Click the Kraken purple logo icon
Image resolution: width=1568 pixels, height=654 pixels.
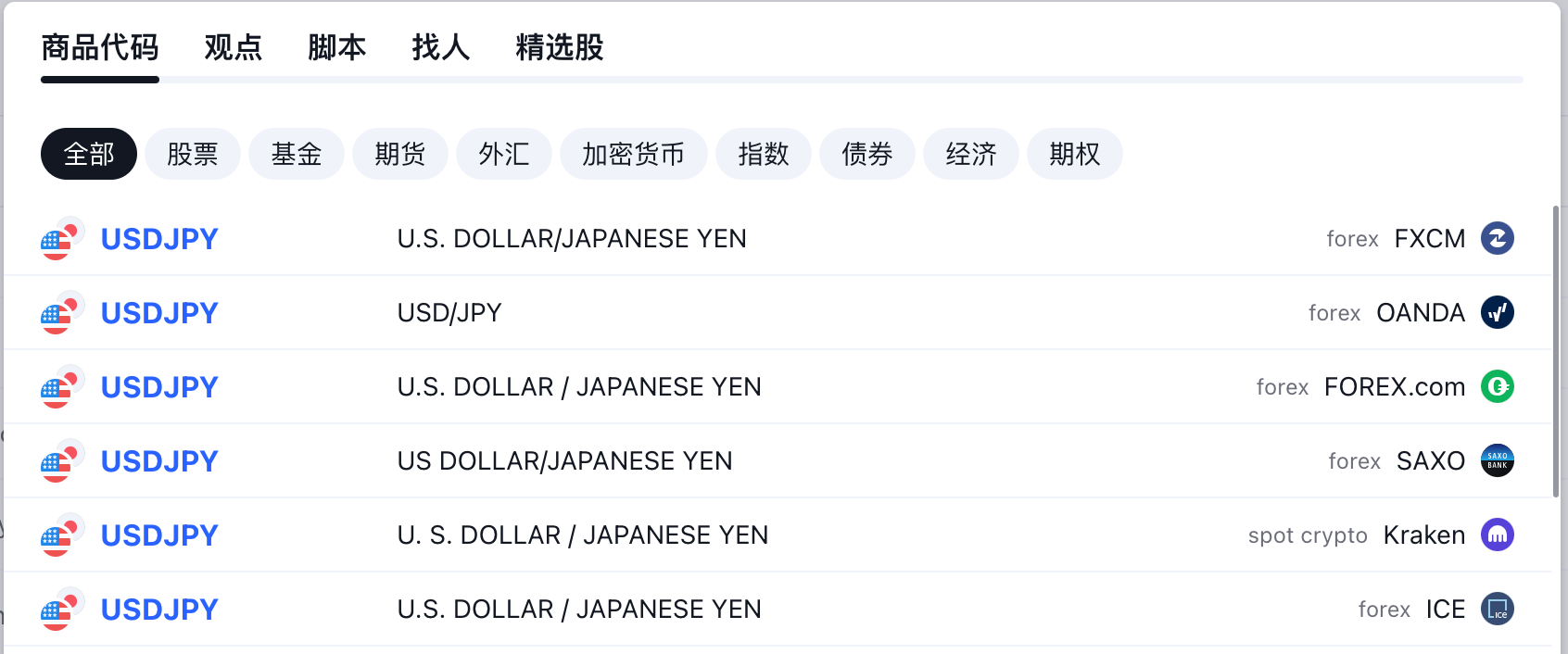click(1498, 535)
